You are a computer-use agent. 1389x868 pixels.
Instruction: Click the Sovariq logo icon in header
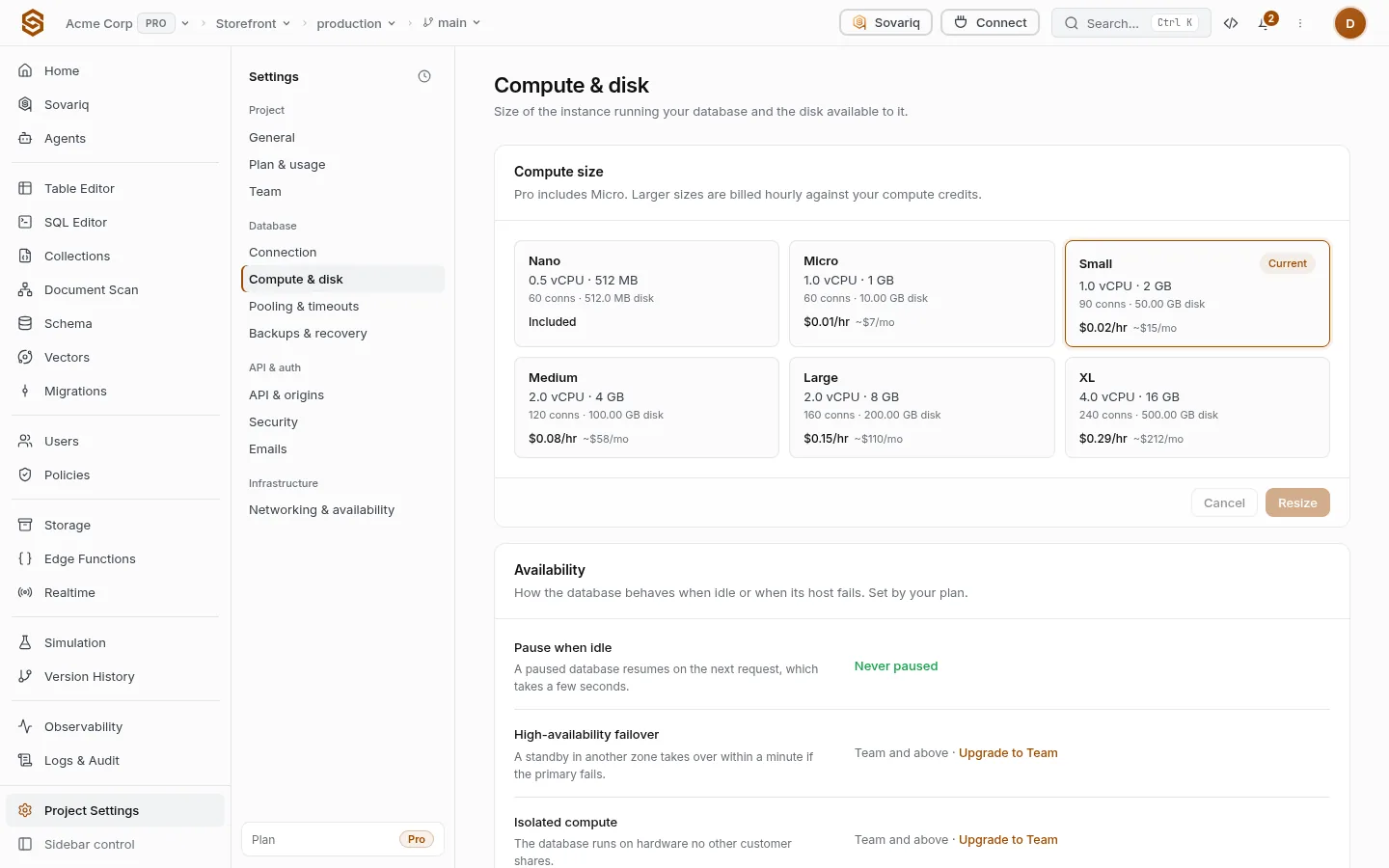point(33,22)
